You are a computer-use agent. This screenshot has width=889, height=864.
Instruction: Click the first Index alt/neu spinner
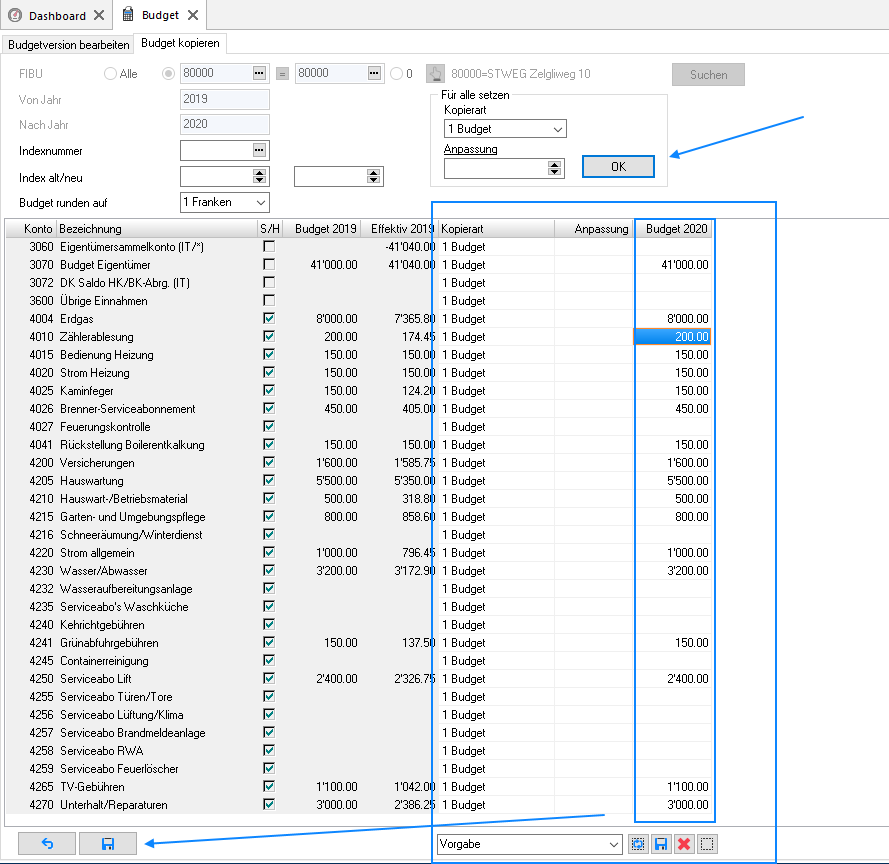coord(260,177)
